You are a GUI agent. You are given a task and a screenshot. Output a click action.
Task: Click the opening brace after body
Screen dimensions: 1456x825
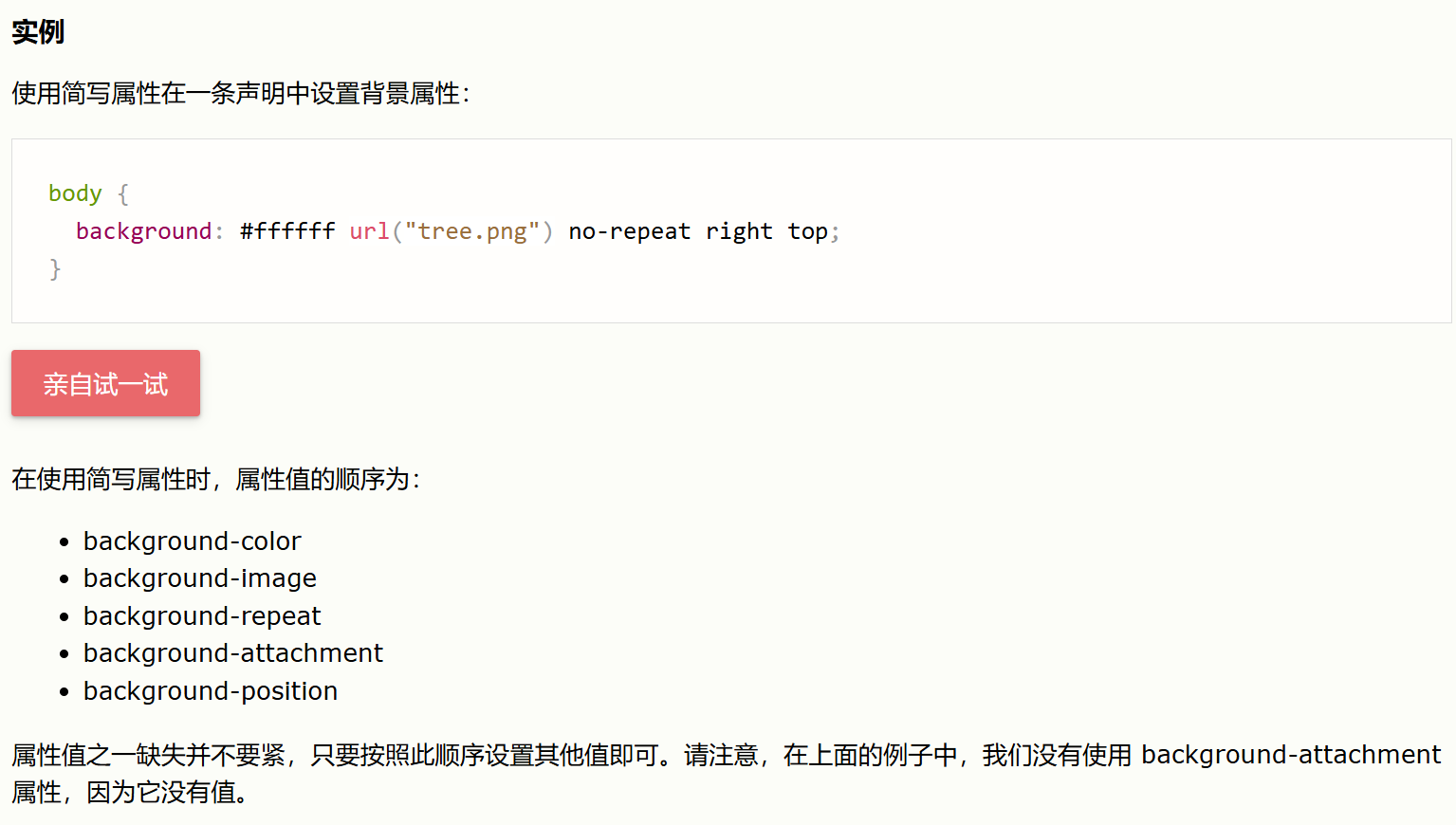(x=123, y=193)
